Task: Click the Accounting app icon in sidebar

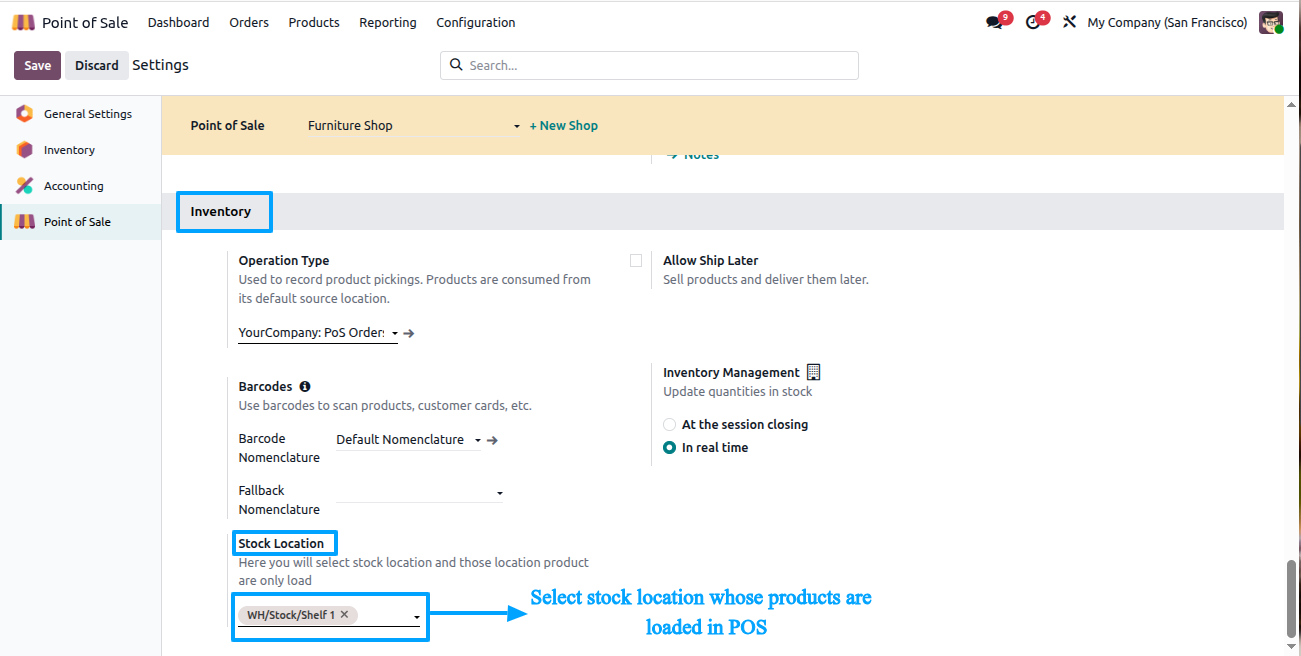Action: [25, 186]
